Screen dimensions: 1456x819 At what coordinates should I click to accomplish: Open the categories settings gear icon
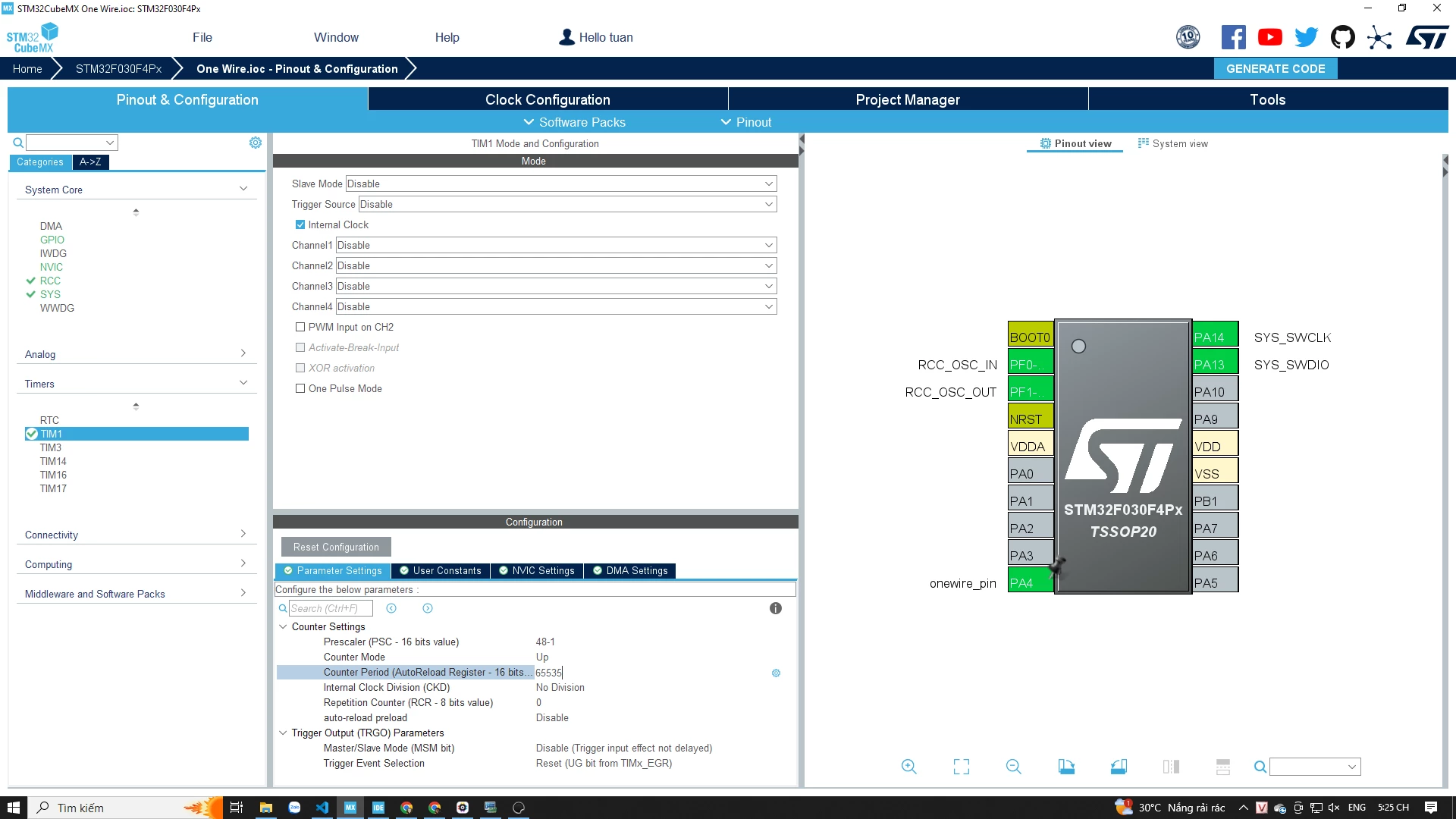point(256,143)
